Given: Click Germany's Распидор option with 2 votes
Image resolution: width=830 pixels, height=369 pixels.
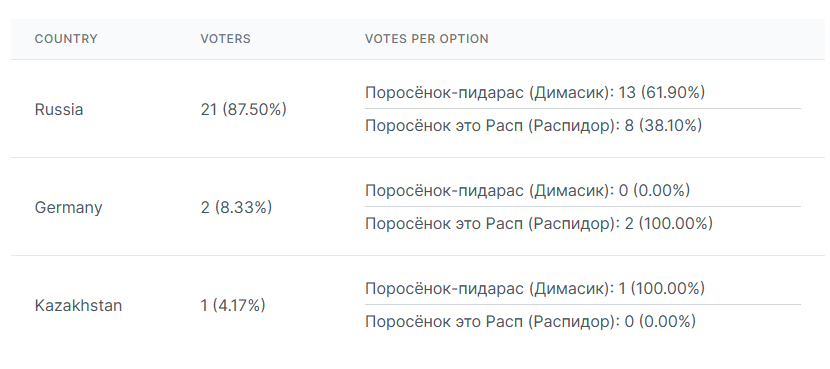Looking at the screenshot, I should click(539, 223).
